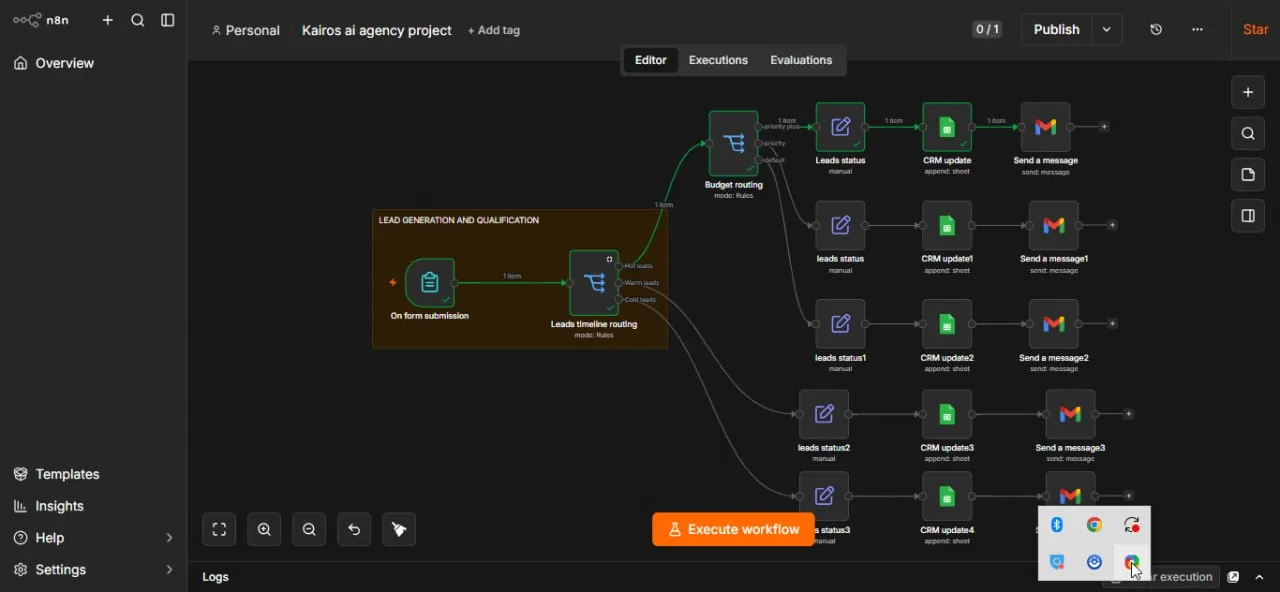The width and height of the screenshot is (1280, 592).
Task: Add a sticky note to the canvas
Action: (1248, 174)
